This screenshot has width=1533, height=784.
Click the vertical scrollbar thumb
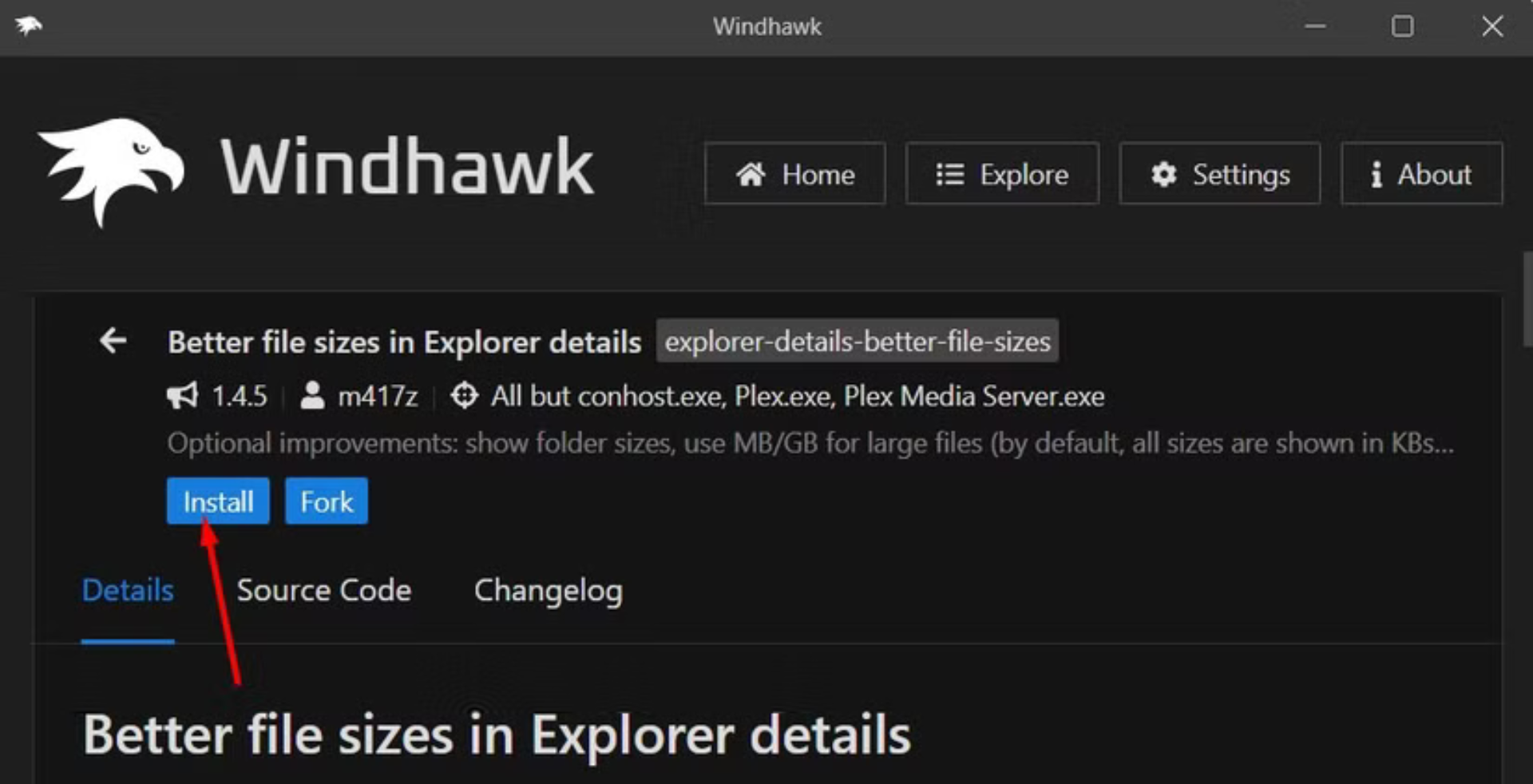tap(1527, 299)
